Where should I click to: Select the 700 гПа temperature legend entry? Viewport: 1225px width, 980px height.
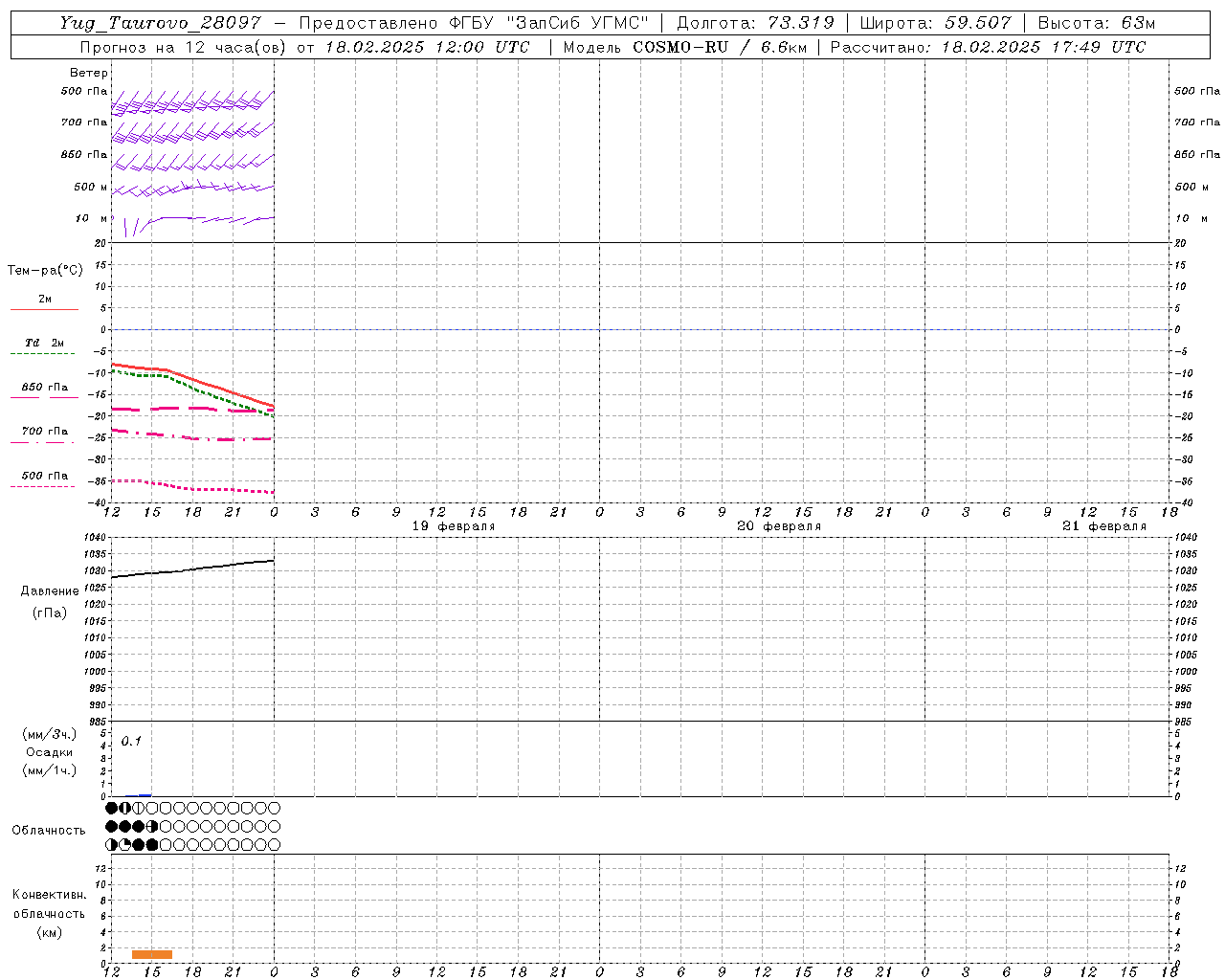[44, 435]
